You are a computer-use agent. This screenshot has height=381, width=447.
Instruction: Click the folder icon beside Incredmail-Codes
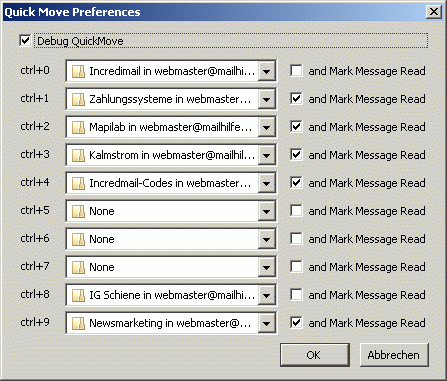[x=78, y=183]
